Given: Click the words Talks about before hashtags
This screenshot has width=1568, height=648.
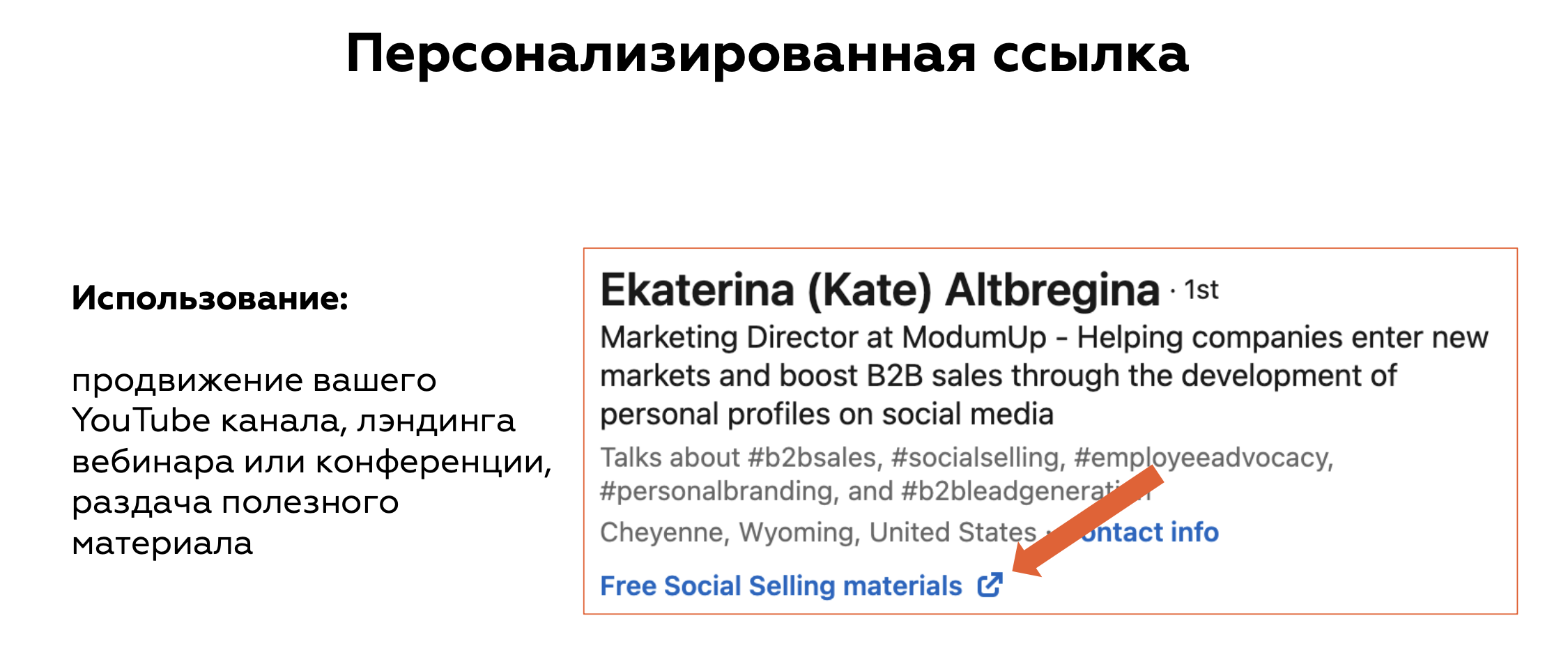Looking at the screenshot, I should click(x=670, y=458).
